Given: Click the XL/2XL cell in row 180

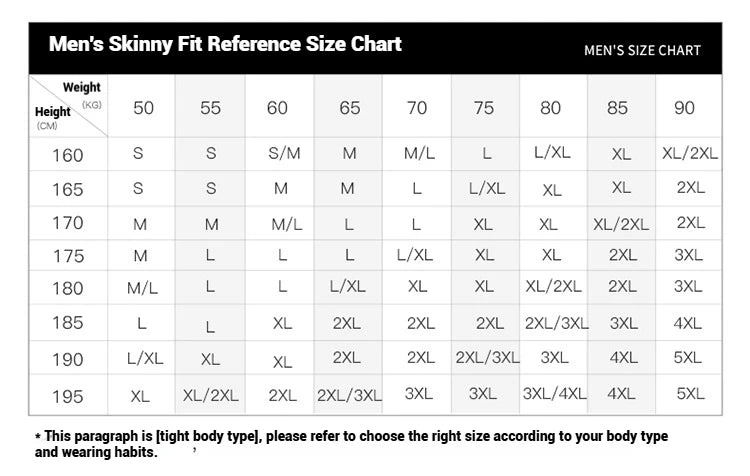Looking at the screenshot, I should (x=553, y=286).
